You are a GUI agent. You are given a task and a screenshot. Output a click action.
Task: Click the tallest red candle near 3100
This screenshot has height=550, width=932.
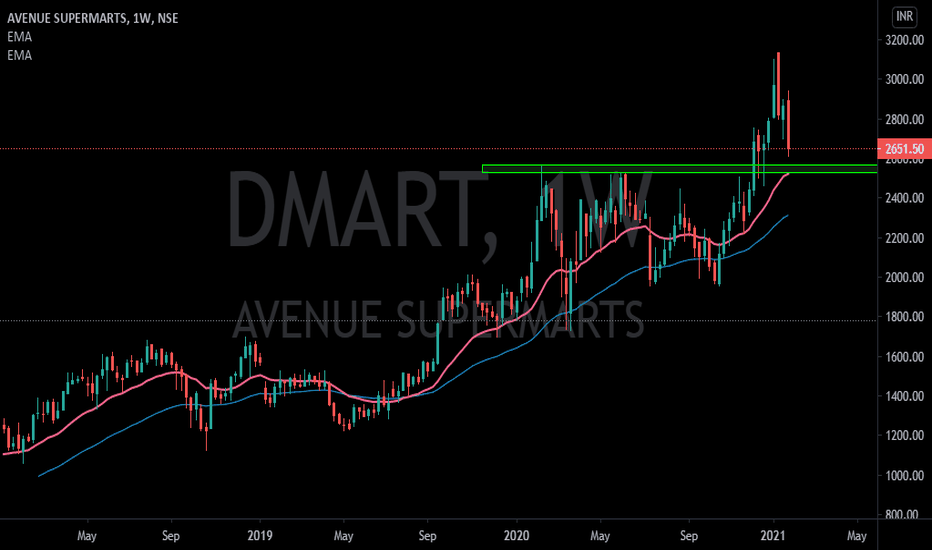(778, 85)
